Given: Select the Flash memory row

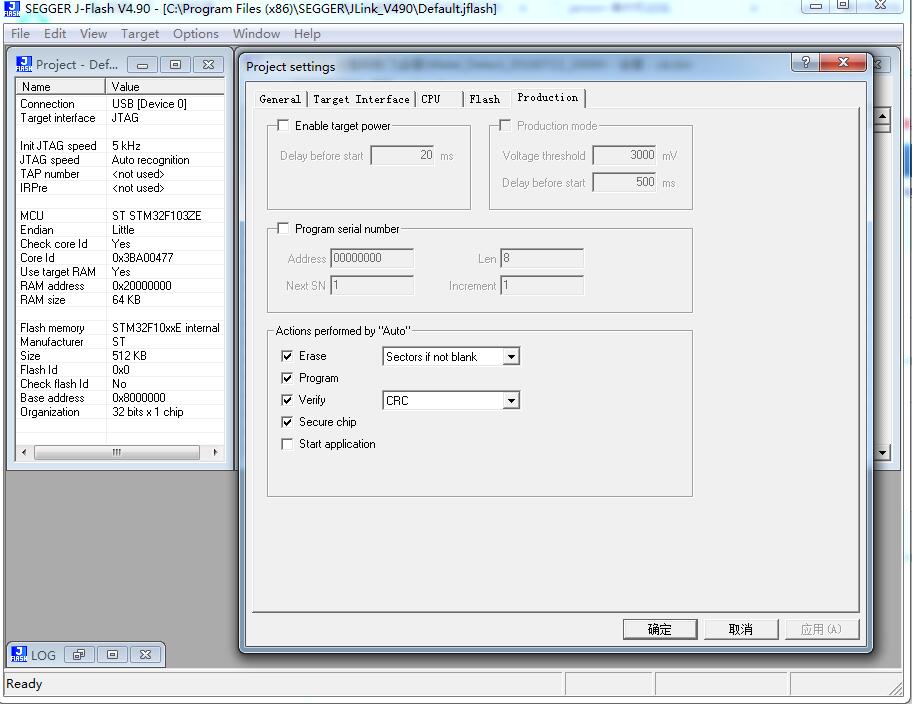Looking at the screenshot, I should [x=120, y=328].
